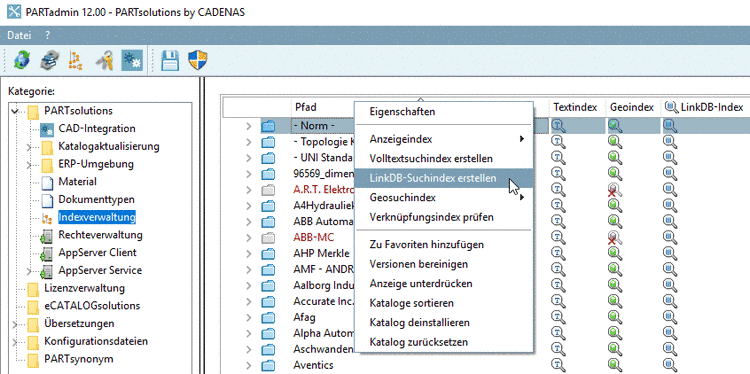Select Indexverwaltung in category tree
Image resolution: width=750 pixels, height=374 pixels.
[x=97, y=217]
